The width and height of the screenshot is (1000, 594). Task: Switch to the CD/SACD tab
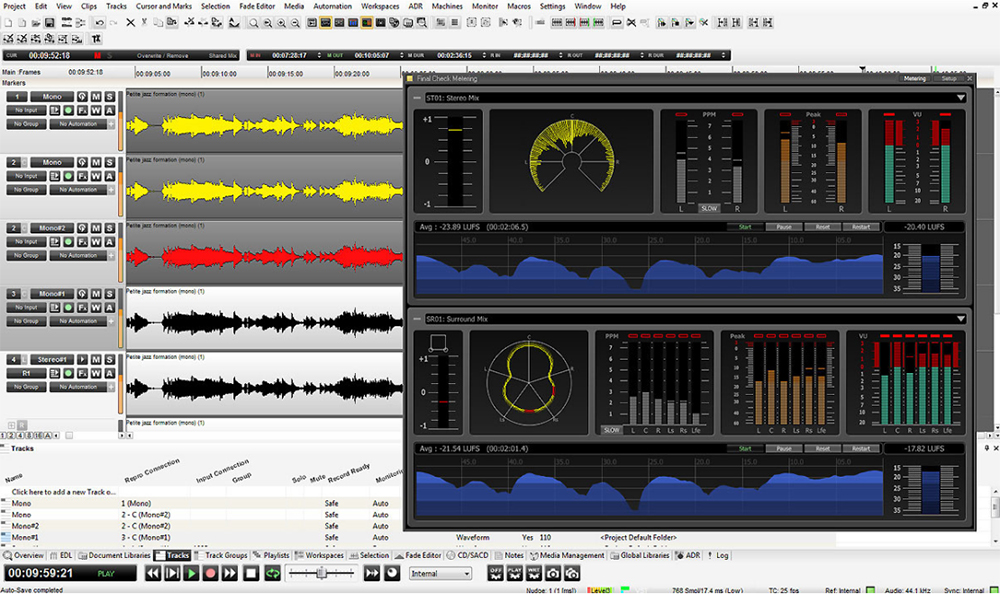[x=467, y=555]
